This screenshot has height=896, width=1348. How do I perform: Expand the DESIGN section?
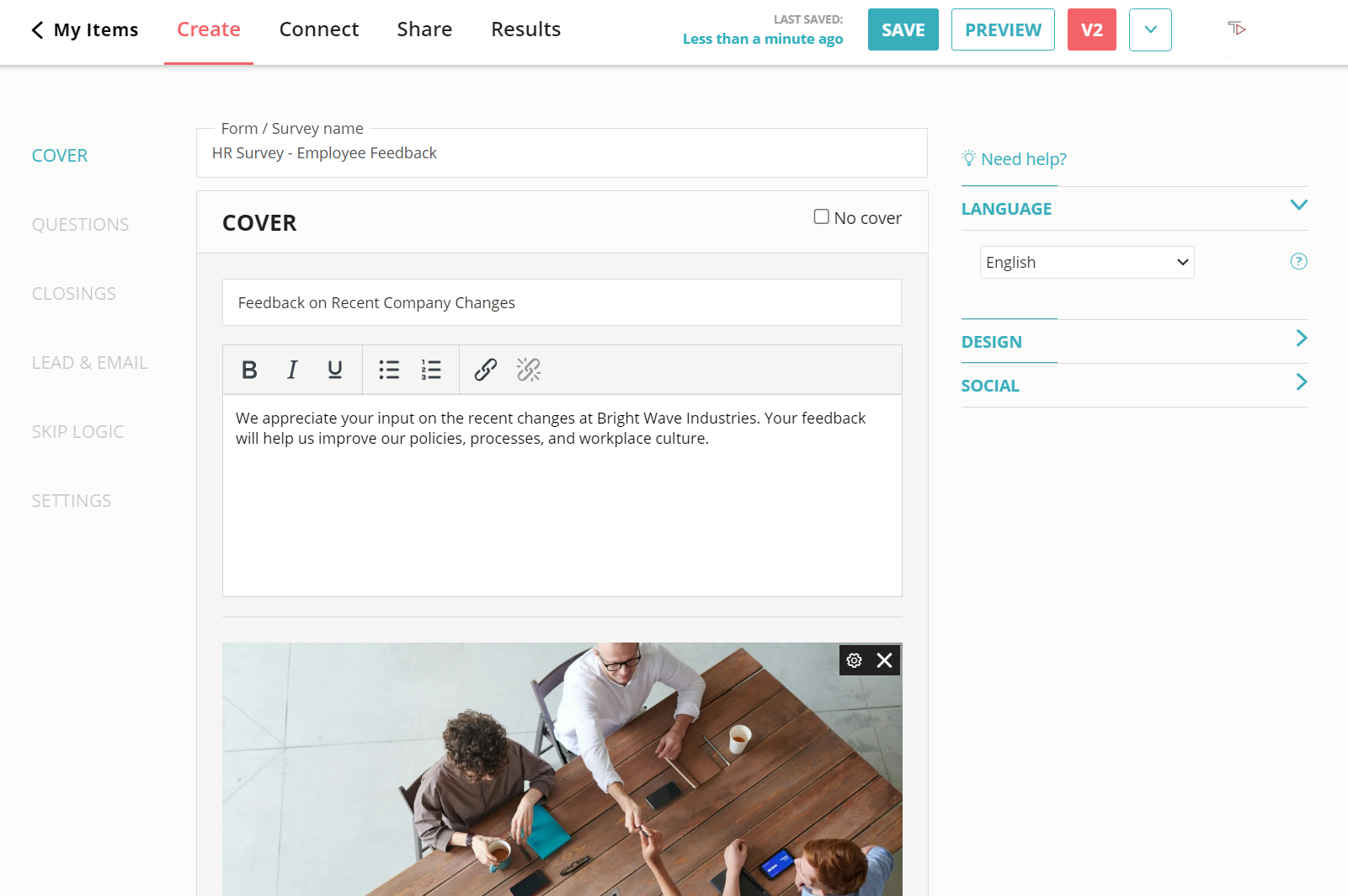coord(1301,337)
